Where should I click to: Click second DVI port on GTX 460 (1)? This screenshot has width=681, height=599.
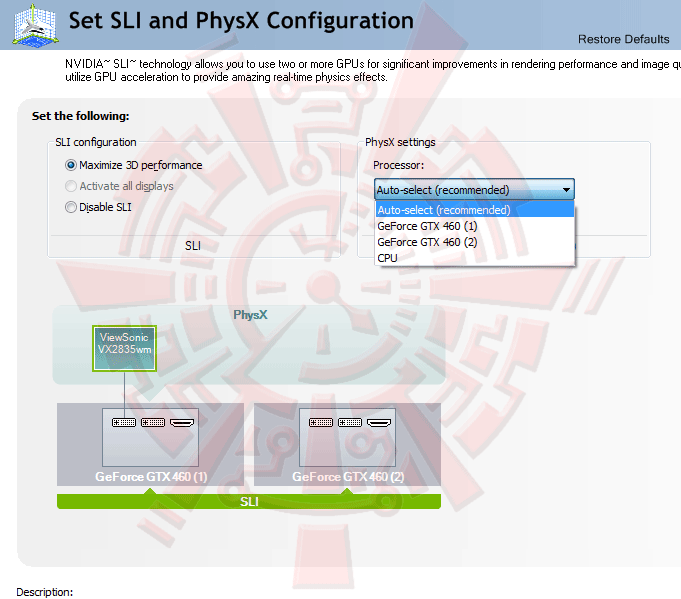tap(153, 422)
